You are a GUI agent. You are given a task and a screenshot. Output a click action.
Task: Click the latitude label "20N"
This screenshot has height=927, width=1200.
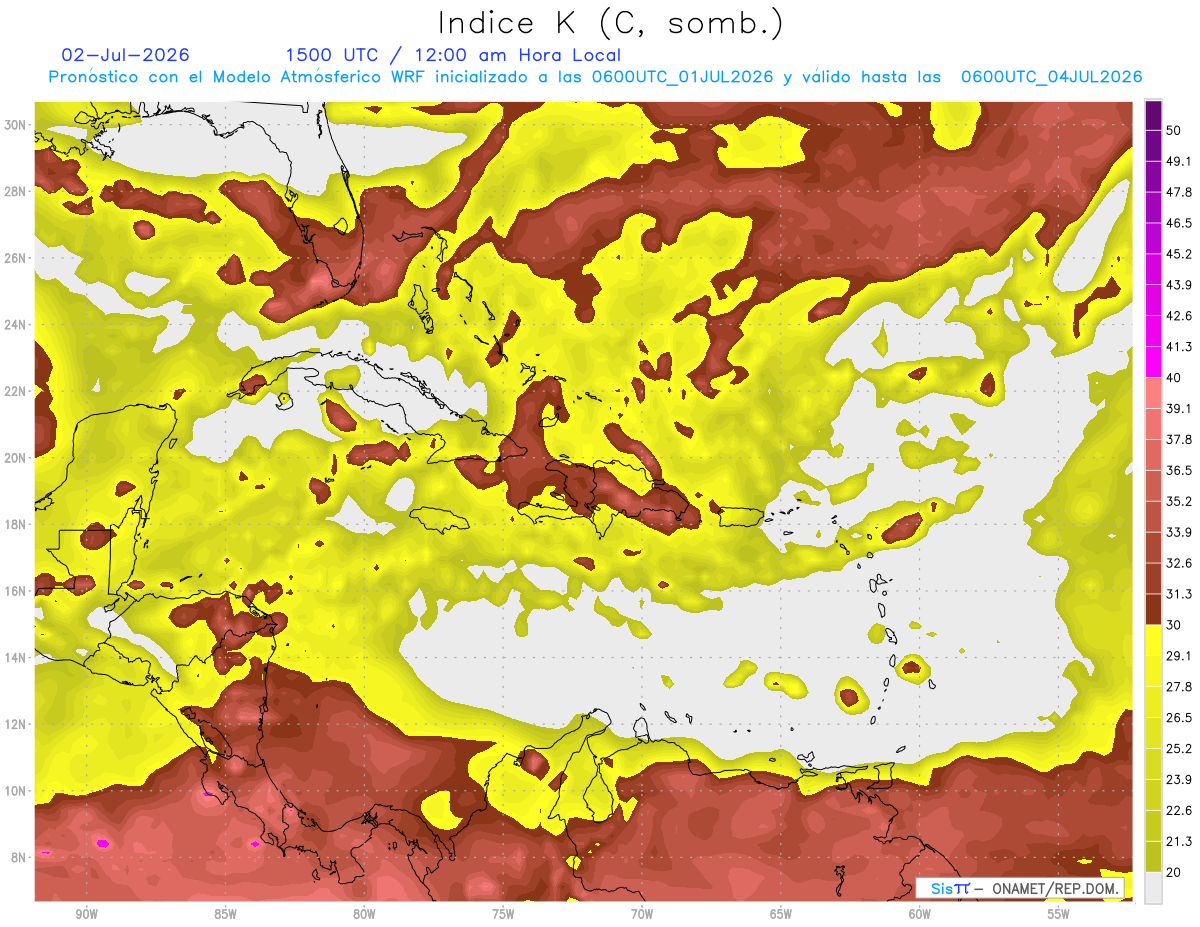click(x=15, y=458)
